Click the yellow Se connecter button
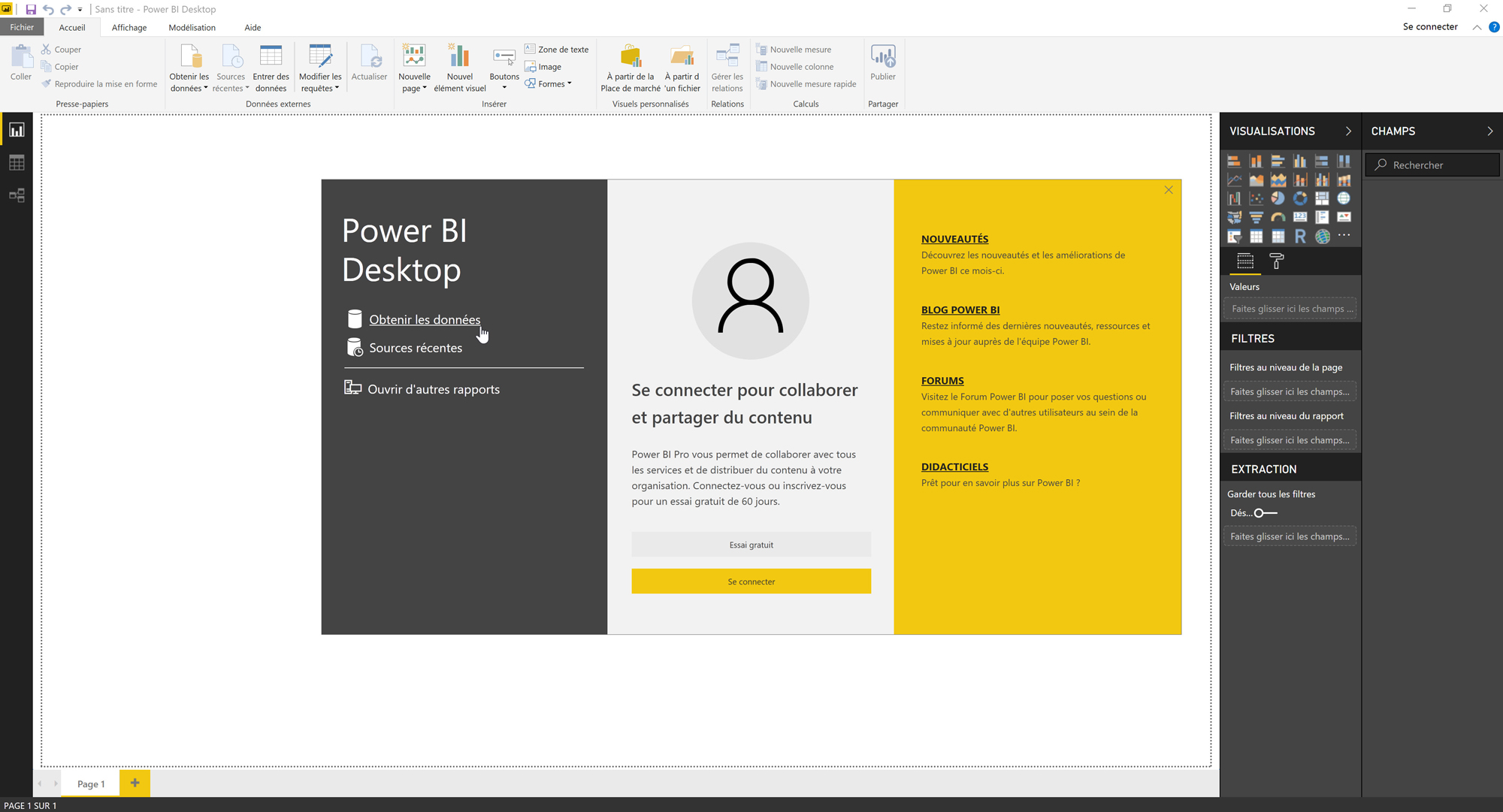1503x812 pixels. coord(751,581)
